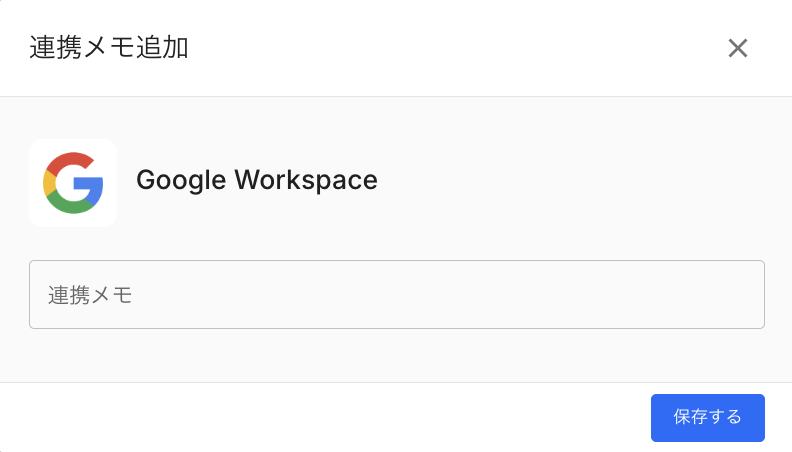Click the header text 連携メモ追加
The width and height of the screenshot is (792, 452).
109,48
